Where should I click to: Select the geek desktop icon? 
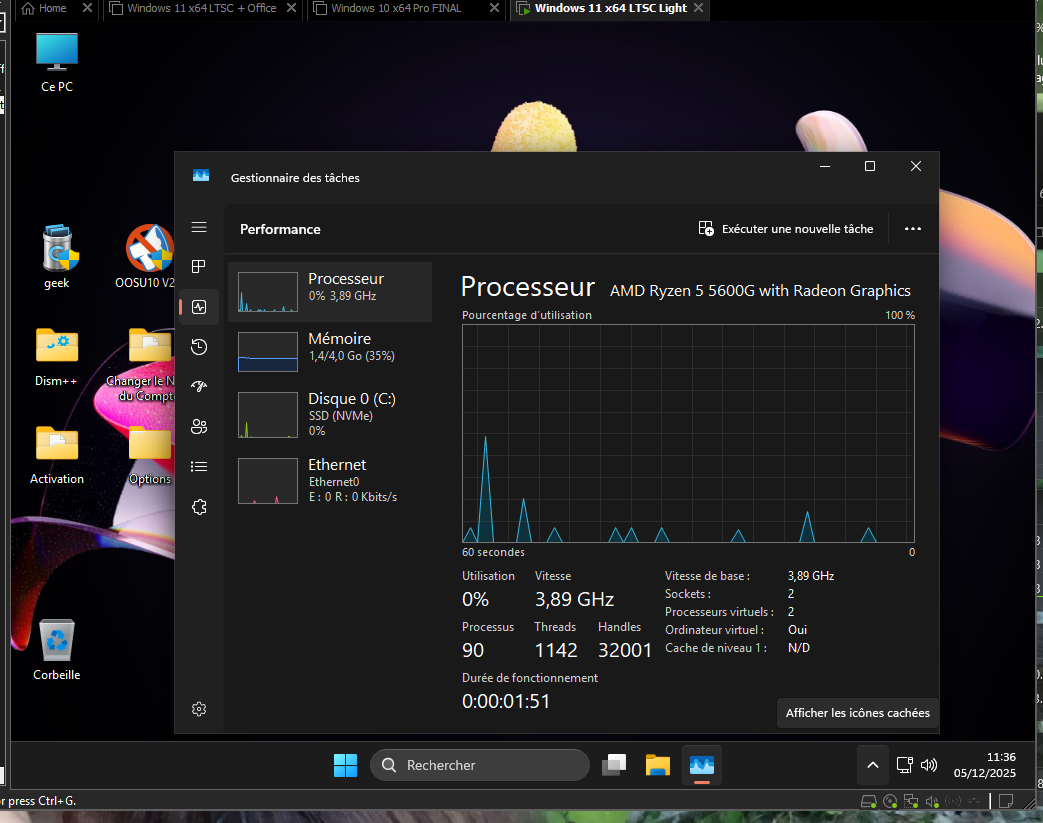pyautogui.click(x=57, y=257)
